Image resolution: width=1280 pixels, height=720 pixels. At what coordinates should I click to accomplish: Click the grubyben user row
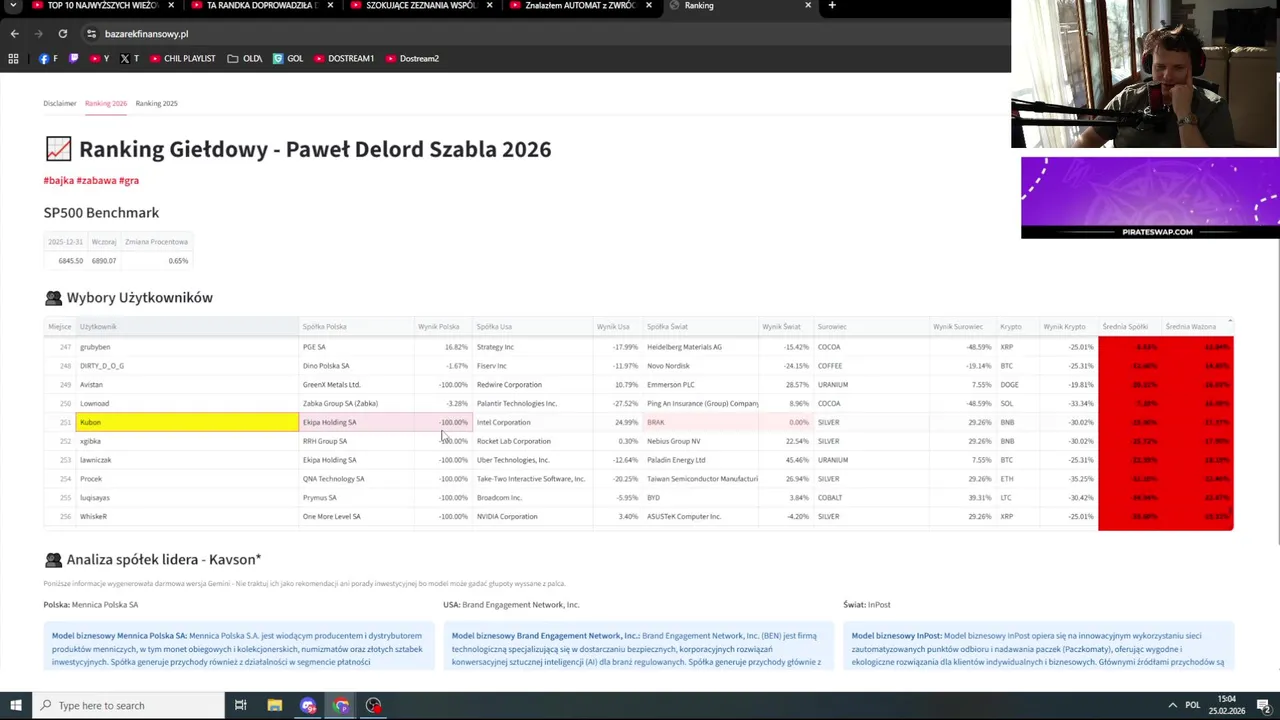pos(187,347)
